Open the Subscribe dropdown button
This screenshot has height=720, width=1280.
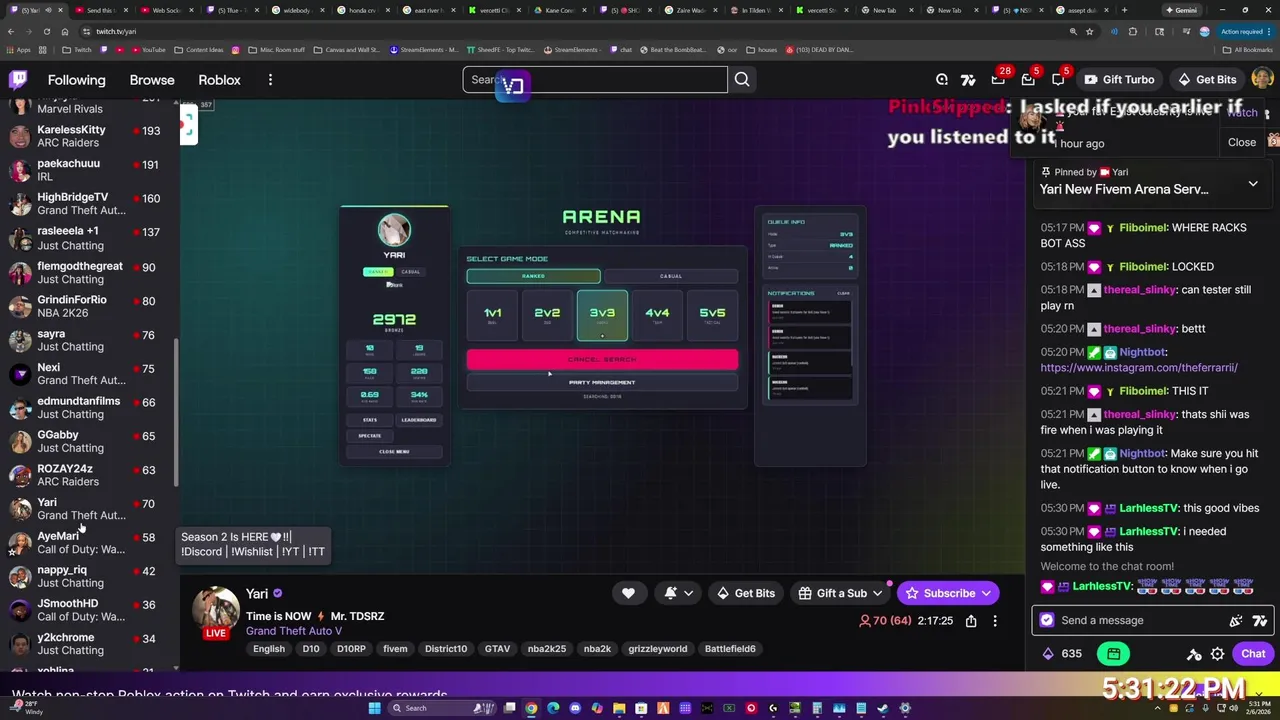point(948,593)
